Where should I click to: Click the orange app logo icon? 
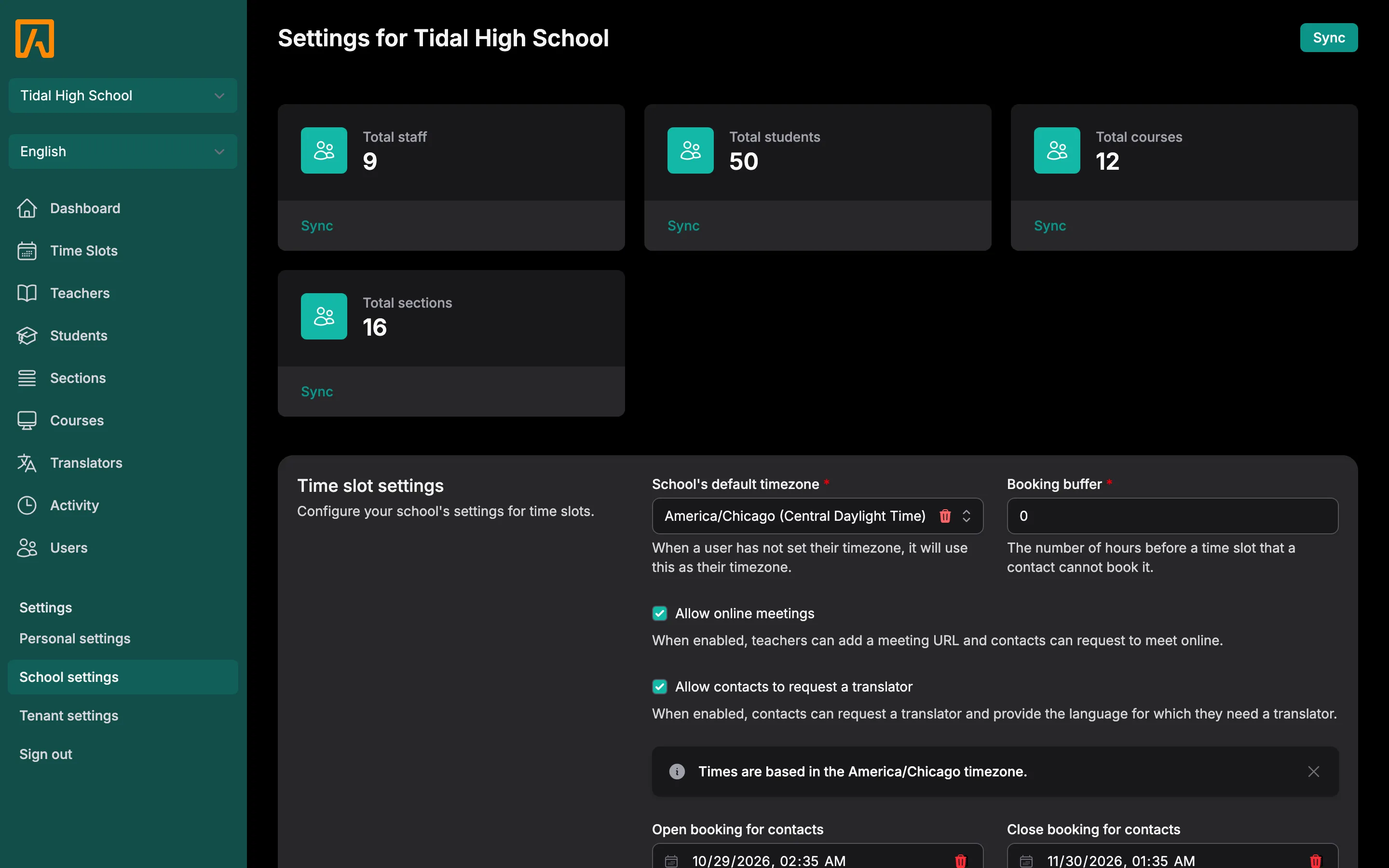click(x=34, y=39)
